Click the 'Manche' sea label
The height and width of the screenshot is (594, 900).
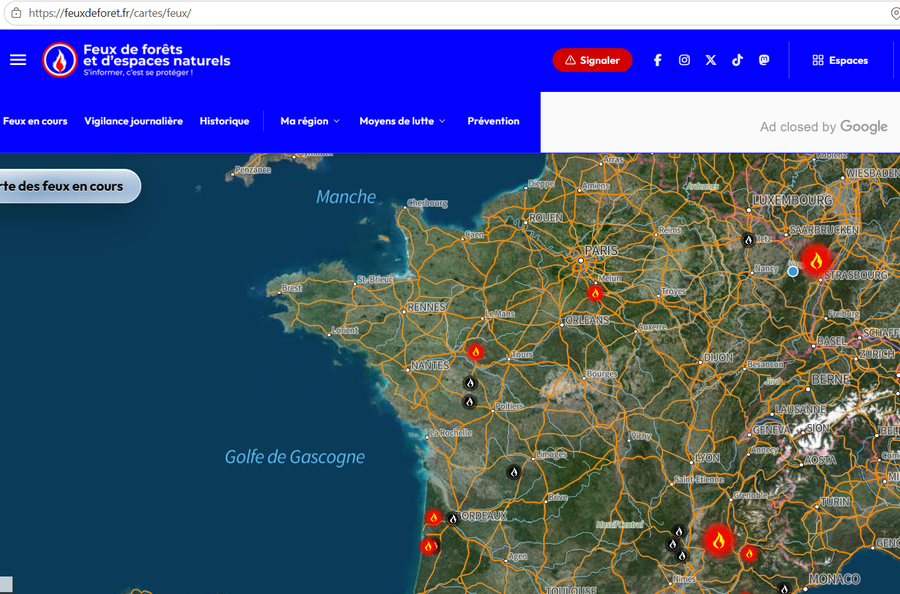click(346, 197)
